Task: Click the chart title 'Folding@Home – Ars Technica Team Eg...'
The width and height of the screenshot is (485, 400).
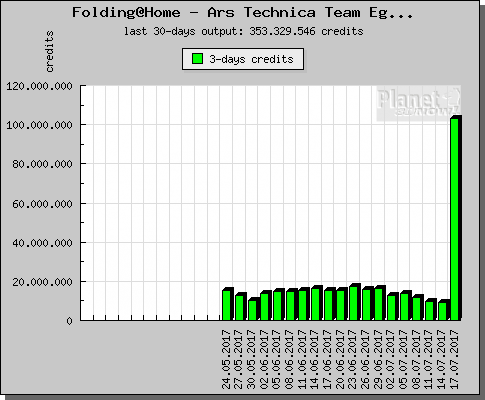Action: click(x=243, y=13)
